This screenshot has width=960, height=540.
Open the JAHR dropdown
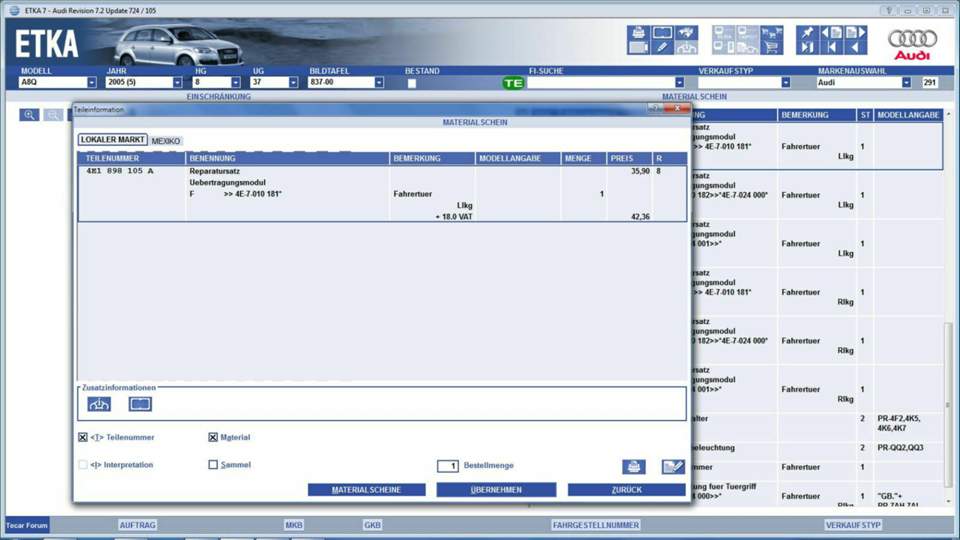(177, 82)
